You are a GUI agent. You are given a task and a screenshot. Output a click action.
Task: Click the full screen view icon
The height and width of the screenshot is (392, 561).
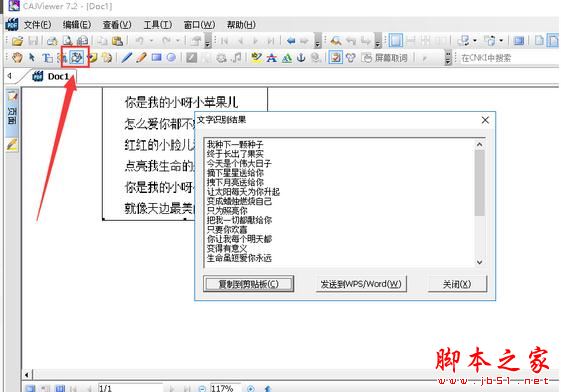(519, 41)
